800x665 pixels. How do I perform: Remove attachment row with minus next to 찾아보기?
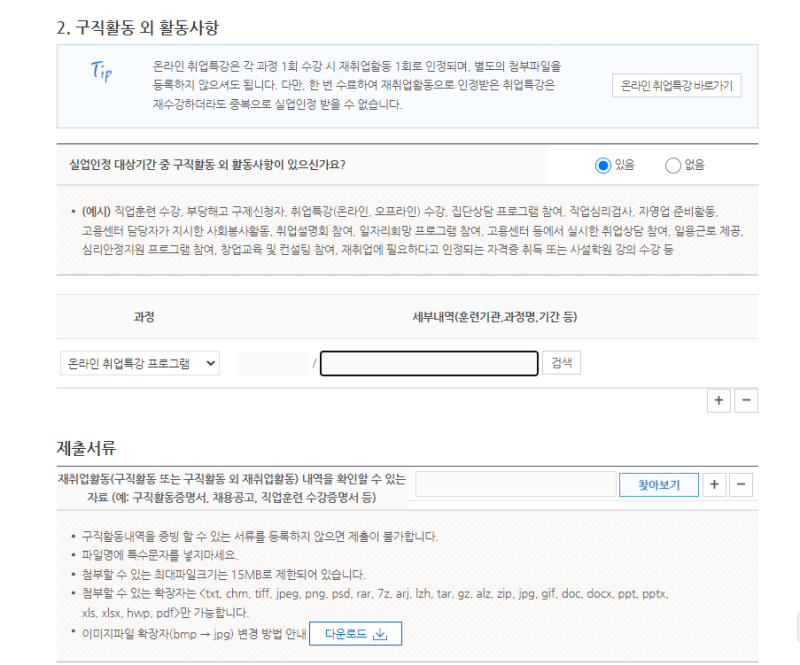click(741, 484)
